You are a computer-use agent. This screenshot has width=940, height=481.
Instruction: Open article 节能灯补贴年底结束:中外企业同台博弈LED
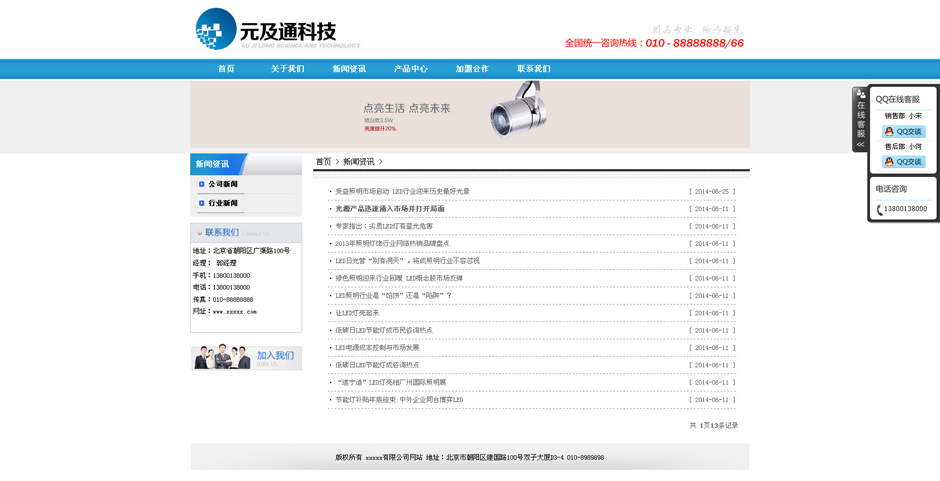click(x=399, y=400)
